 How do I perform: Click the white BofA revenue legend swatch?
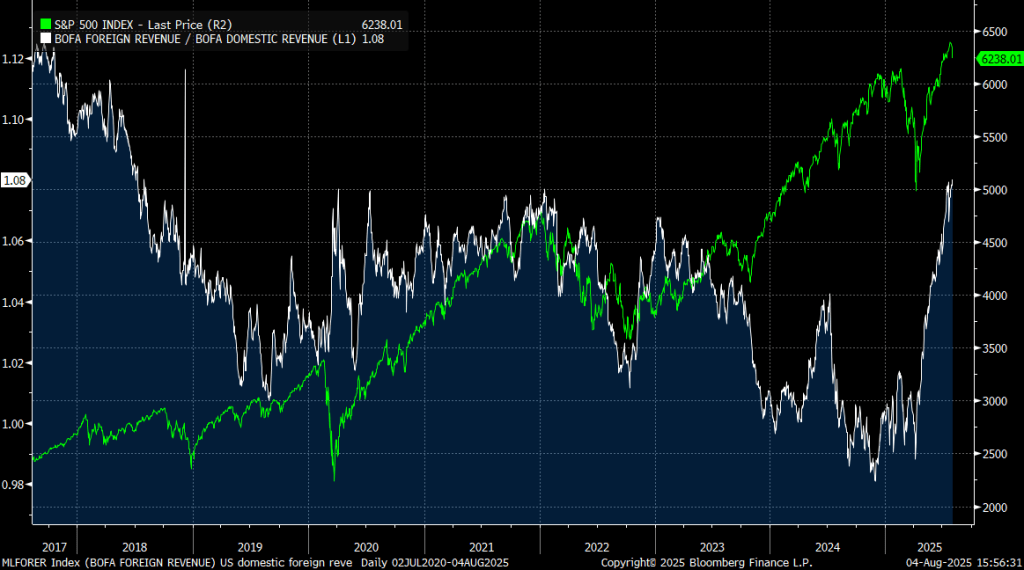point(44,37)
